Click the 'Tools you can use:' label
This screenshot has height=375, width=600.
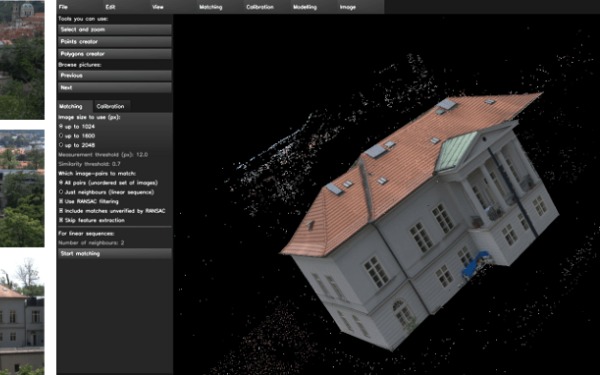point(83,19)
